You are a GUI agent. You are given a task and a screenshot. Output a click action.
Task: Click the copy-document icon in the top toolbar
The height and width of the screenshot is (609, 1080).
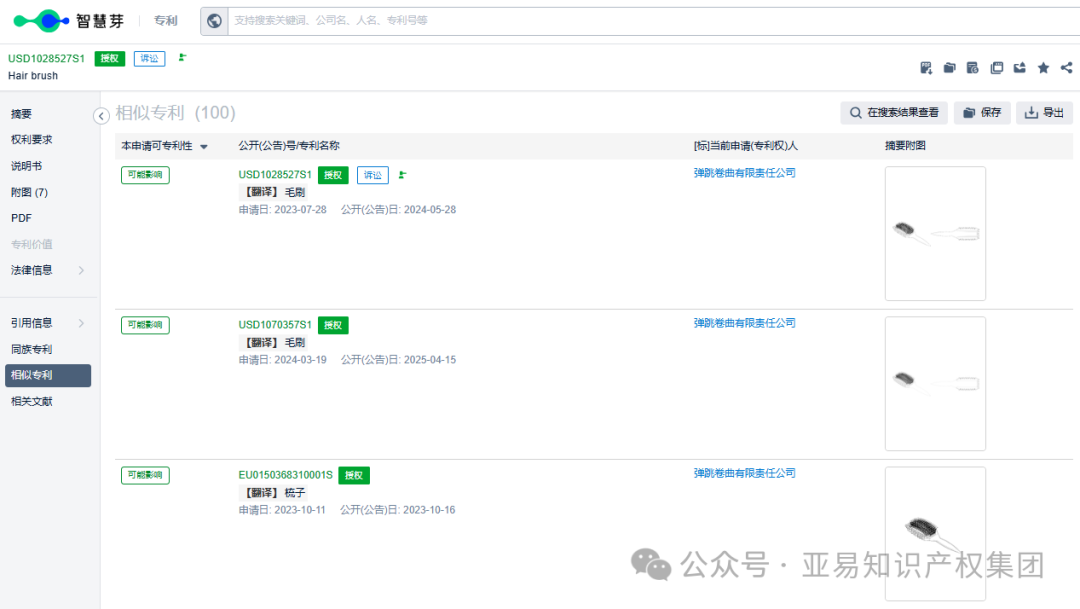tap(996, 67)
